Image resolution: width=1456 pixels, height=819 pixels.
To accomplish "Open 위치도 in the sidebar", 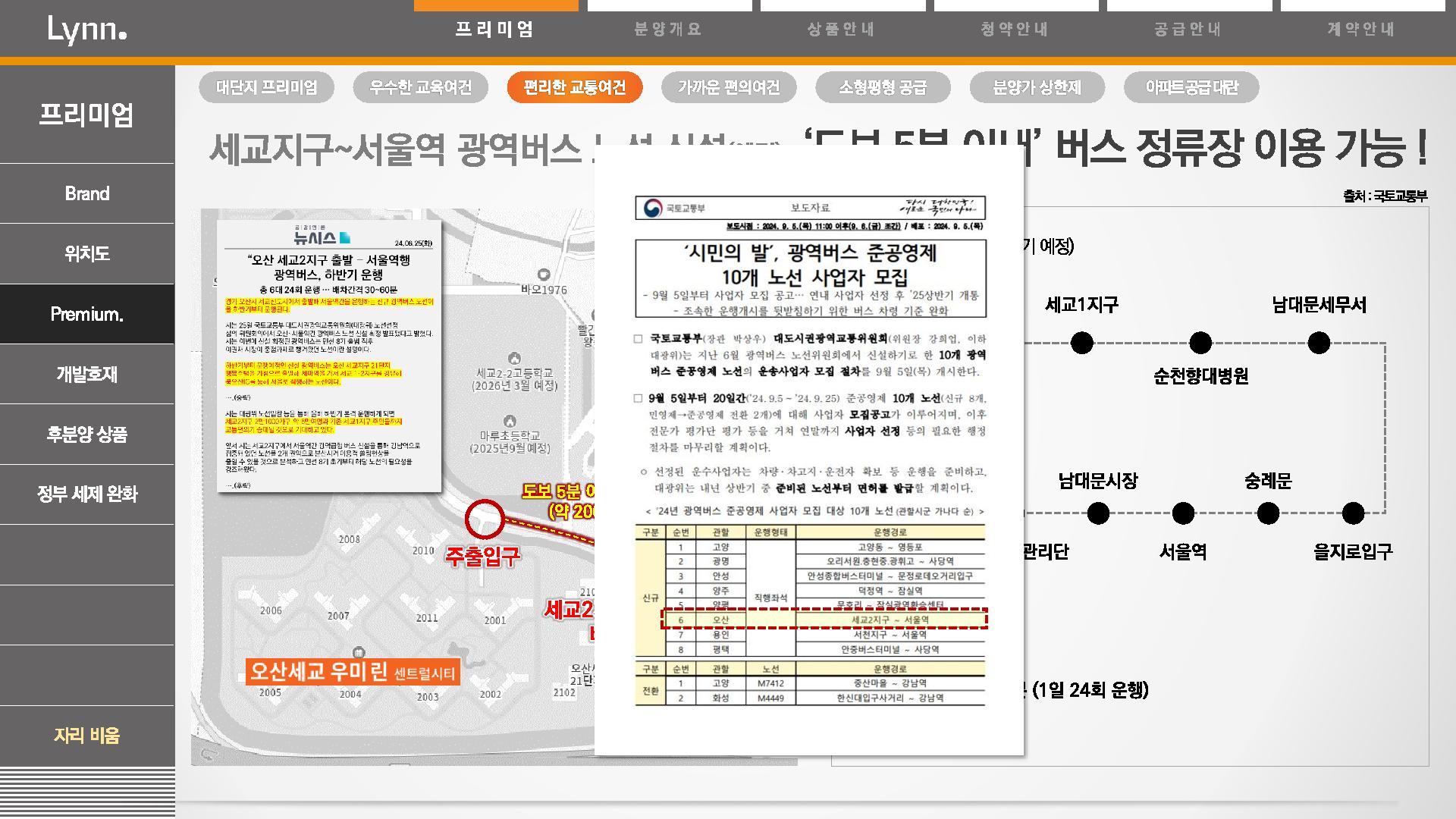I will click(x=87, y=253).
